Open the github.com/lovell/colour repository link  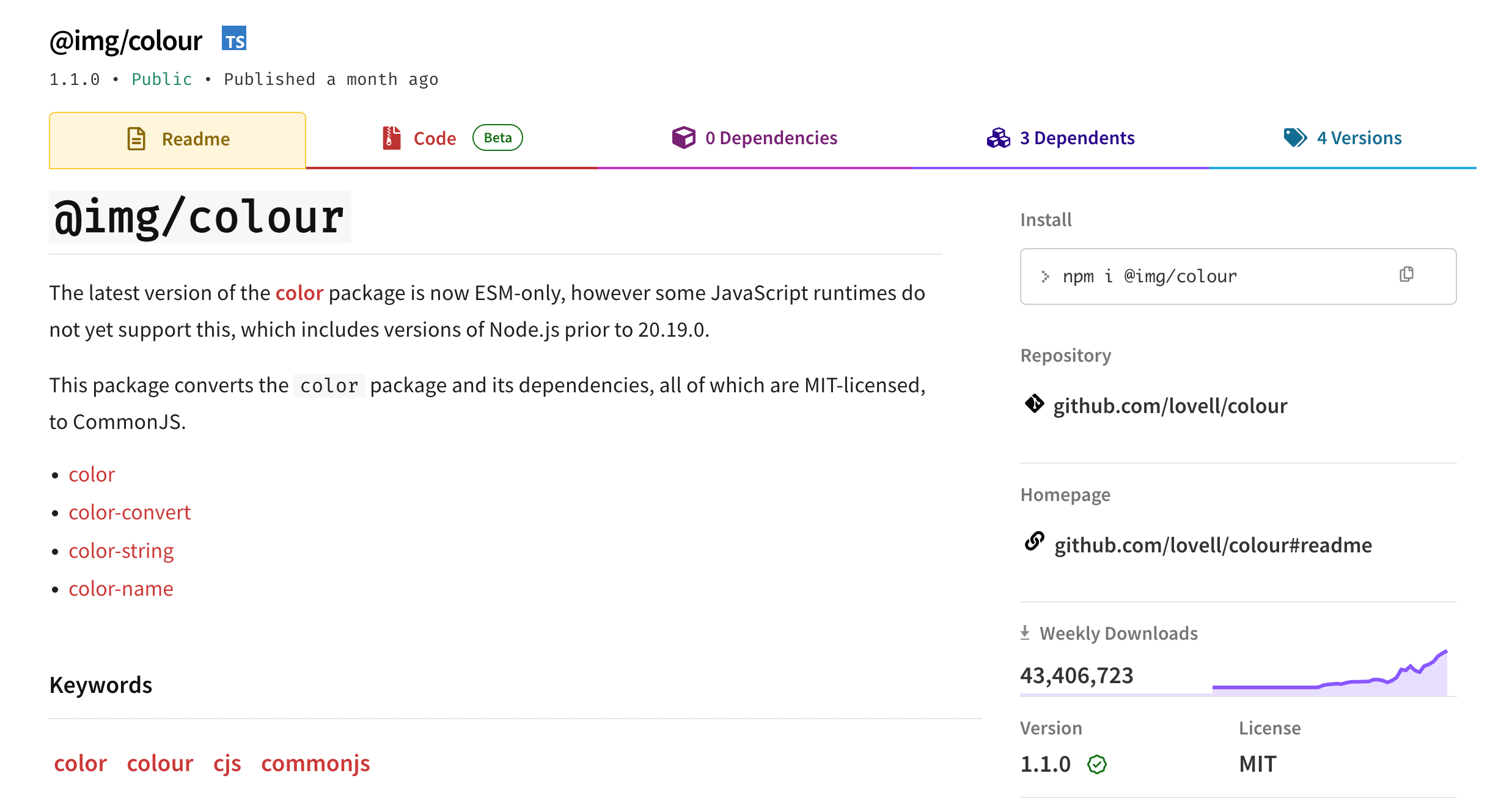[x=1170, y=406]
